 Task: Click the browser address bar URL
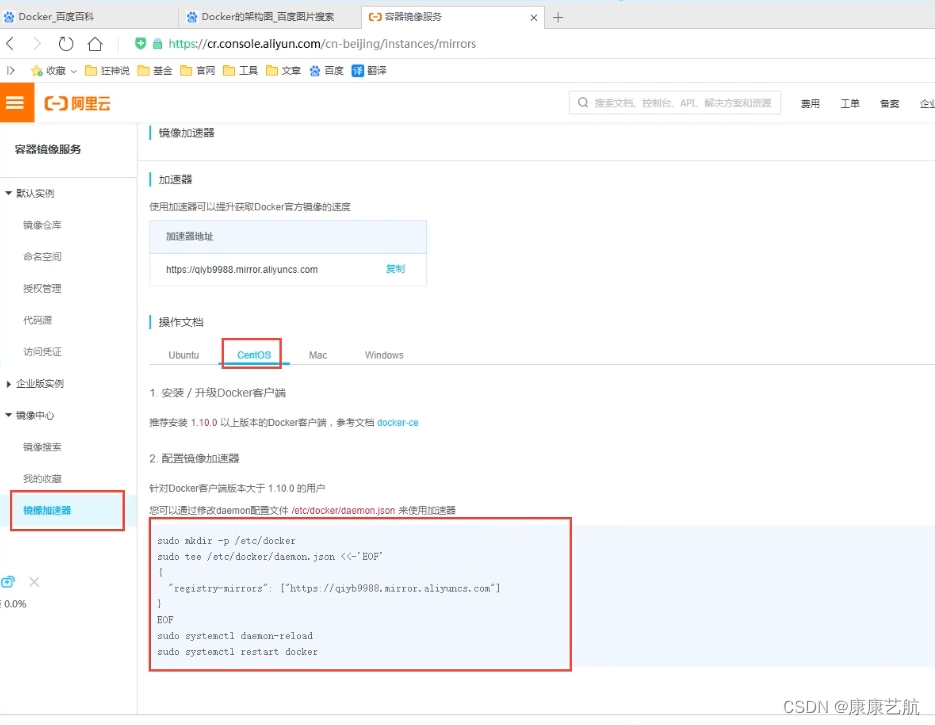pyautogui.click(x=322, y=44)
